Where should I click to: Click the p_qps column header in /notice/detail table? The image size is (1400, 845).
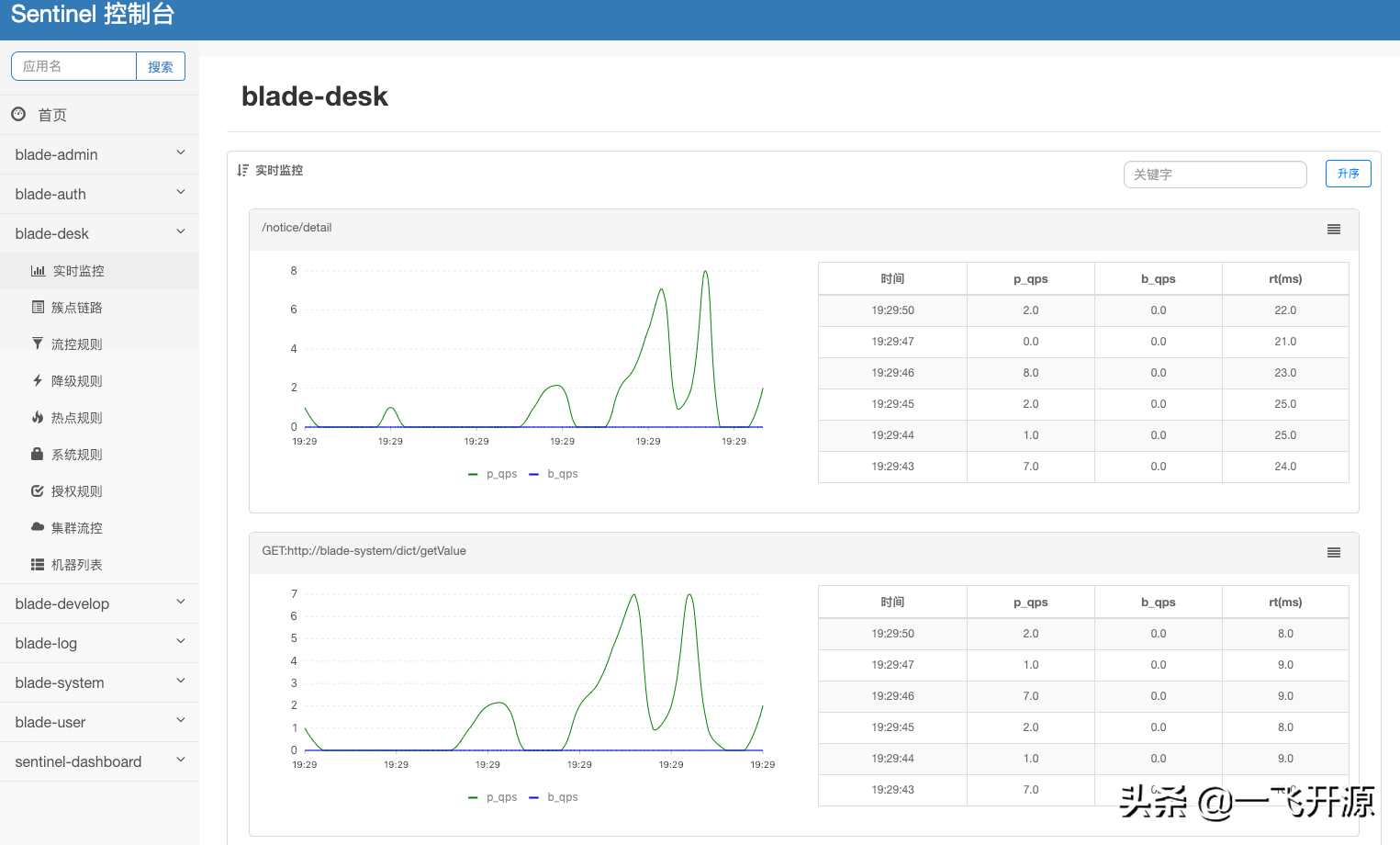click(1031, 278)
